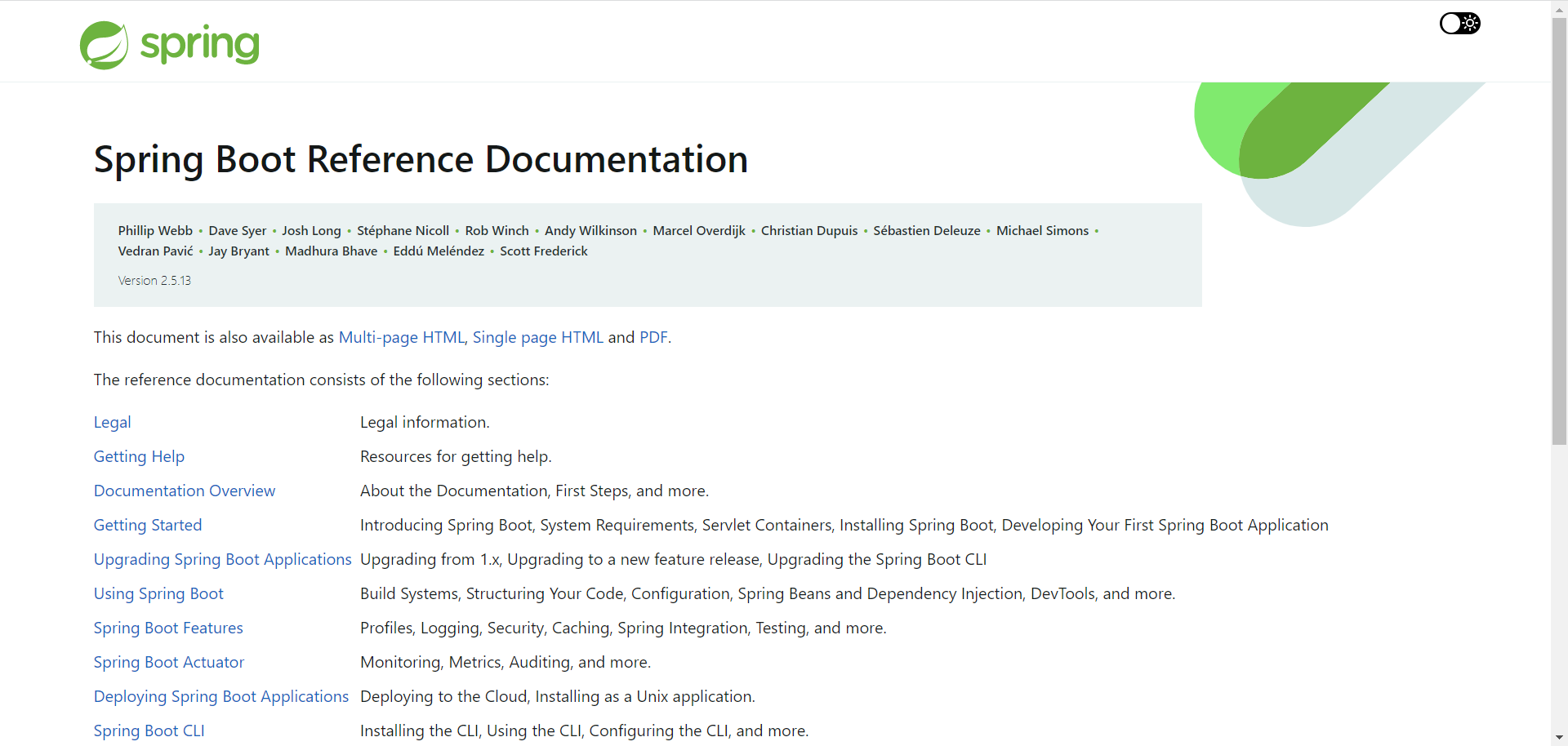The image size is (1568, 746).
Task: Click author name 'Eddú Meléndez'
Action: [439, 251]
